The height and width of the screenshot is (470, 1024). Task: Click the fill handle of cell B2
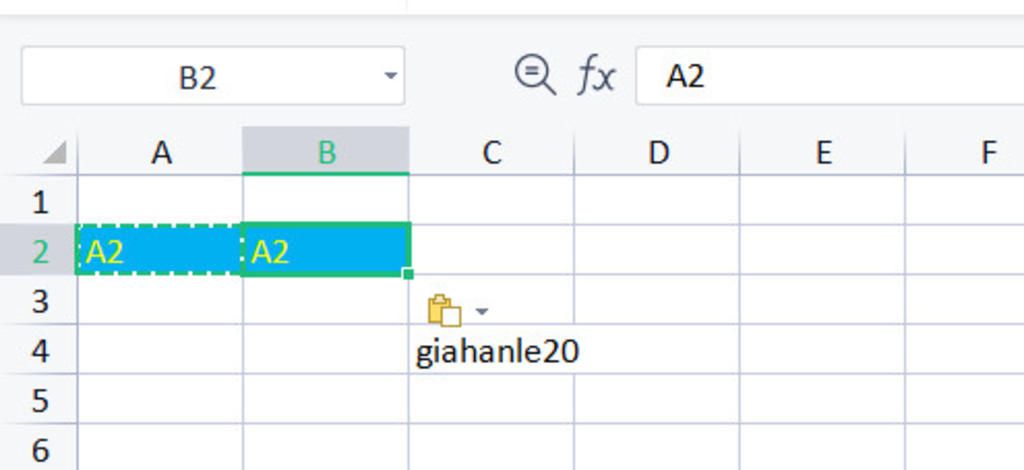(x=409, y=274)
